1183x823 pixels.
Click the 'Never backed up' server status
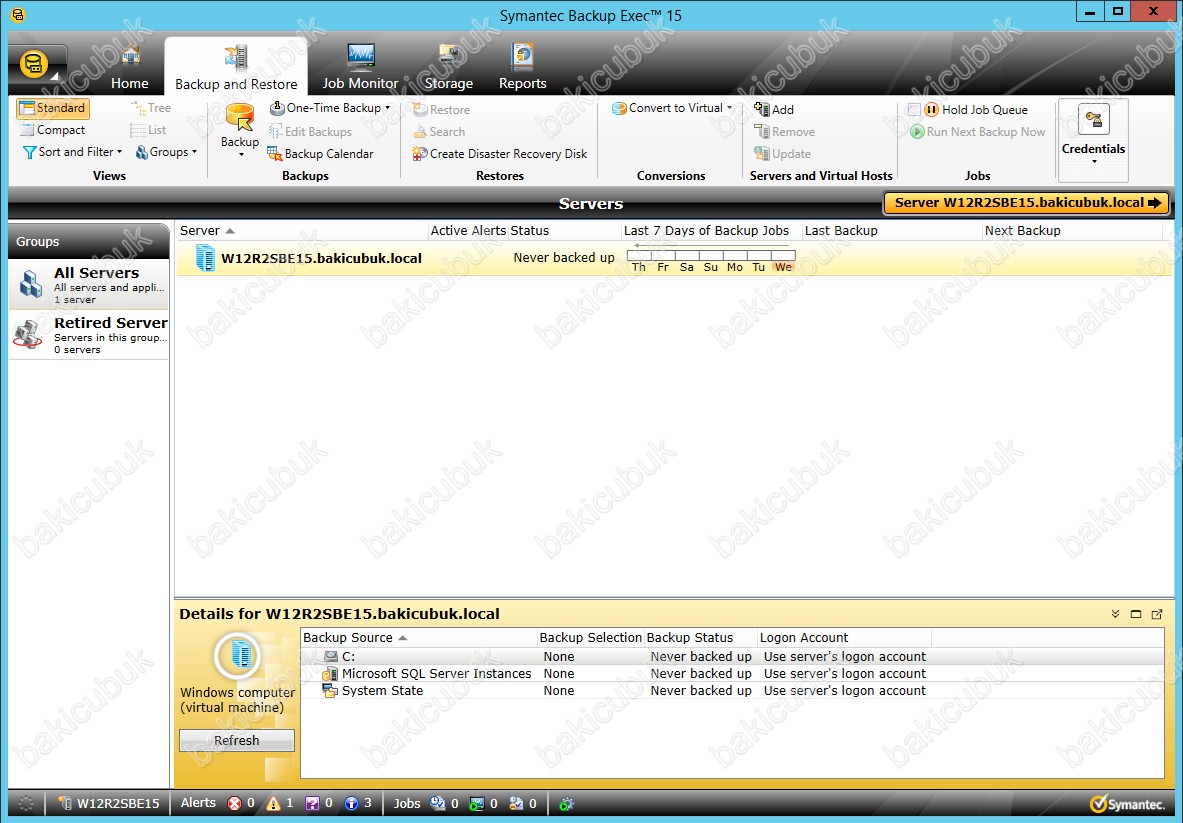[564, 257]
